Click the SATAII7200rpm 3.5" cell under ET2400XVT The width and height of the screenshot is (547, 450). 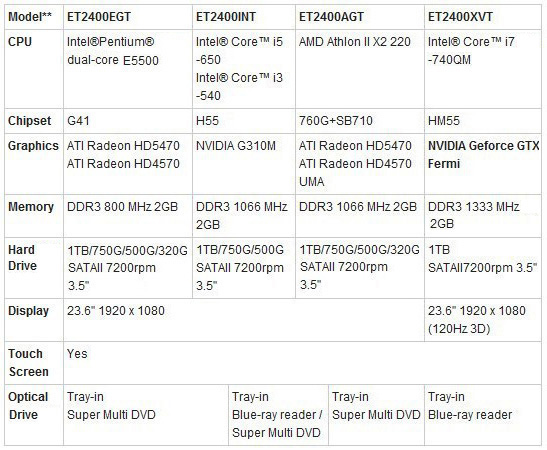pos(482,268)
